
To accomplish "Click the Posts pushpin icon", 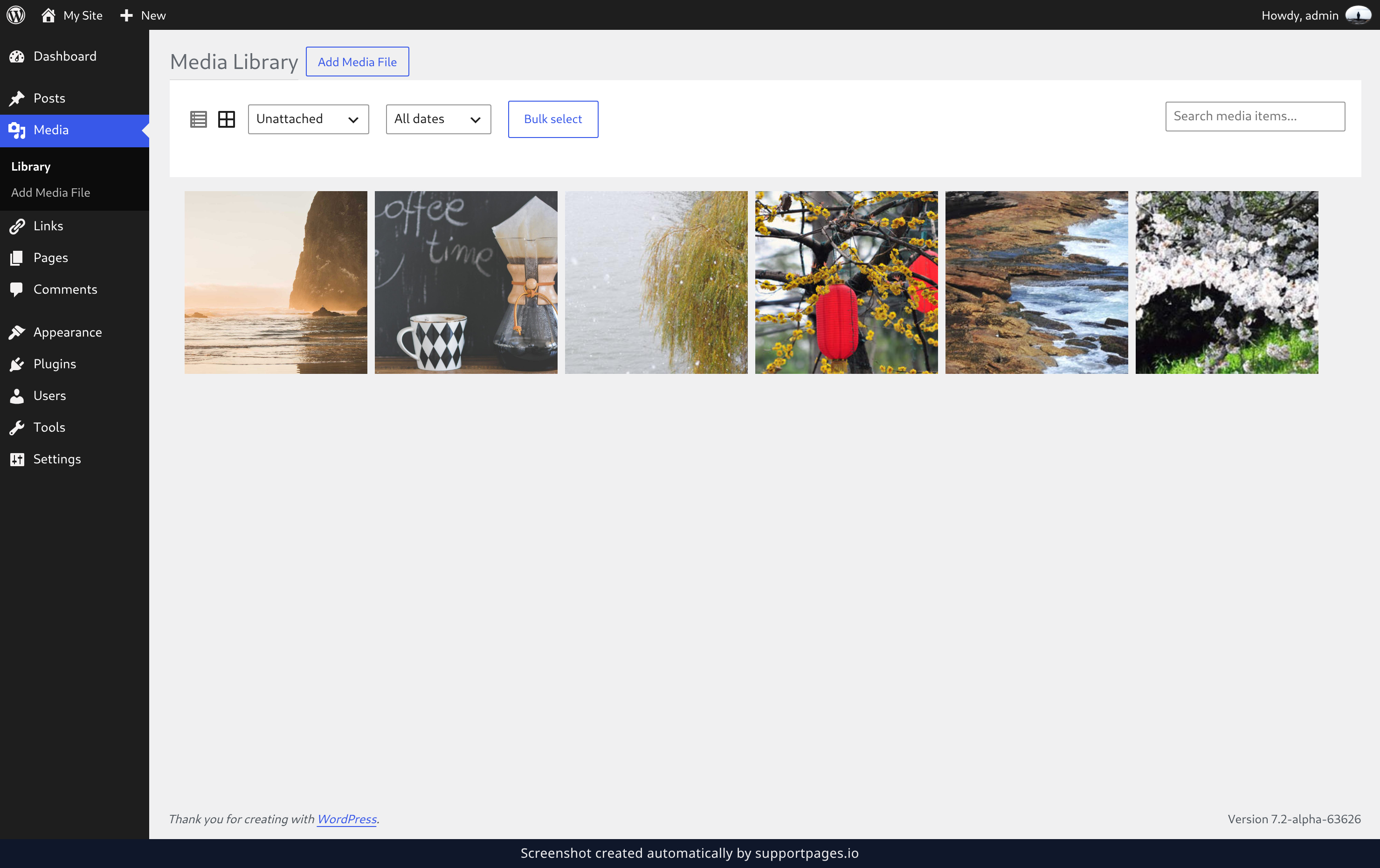I will click(17, 98).
